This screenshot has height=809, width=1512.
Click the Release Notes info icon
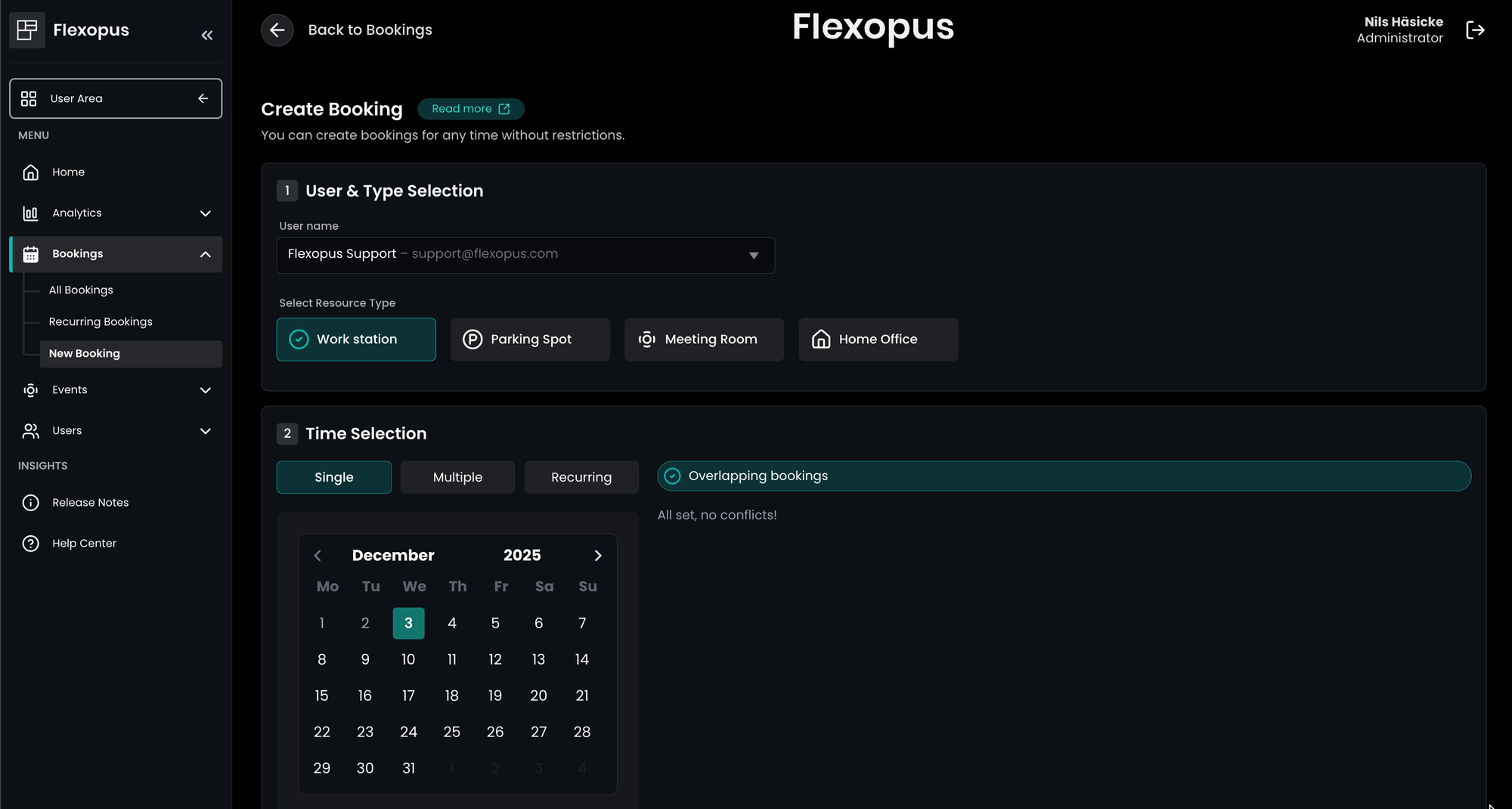click(x=31, y=503)
